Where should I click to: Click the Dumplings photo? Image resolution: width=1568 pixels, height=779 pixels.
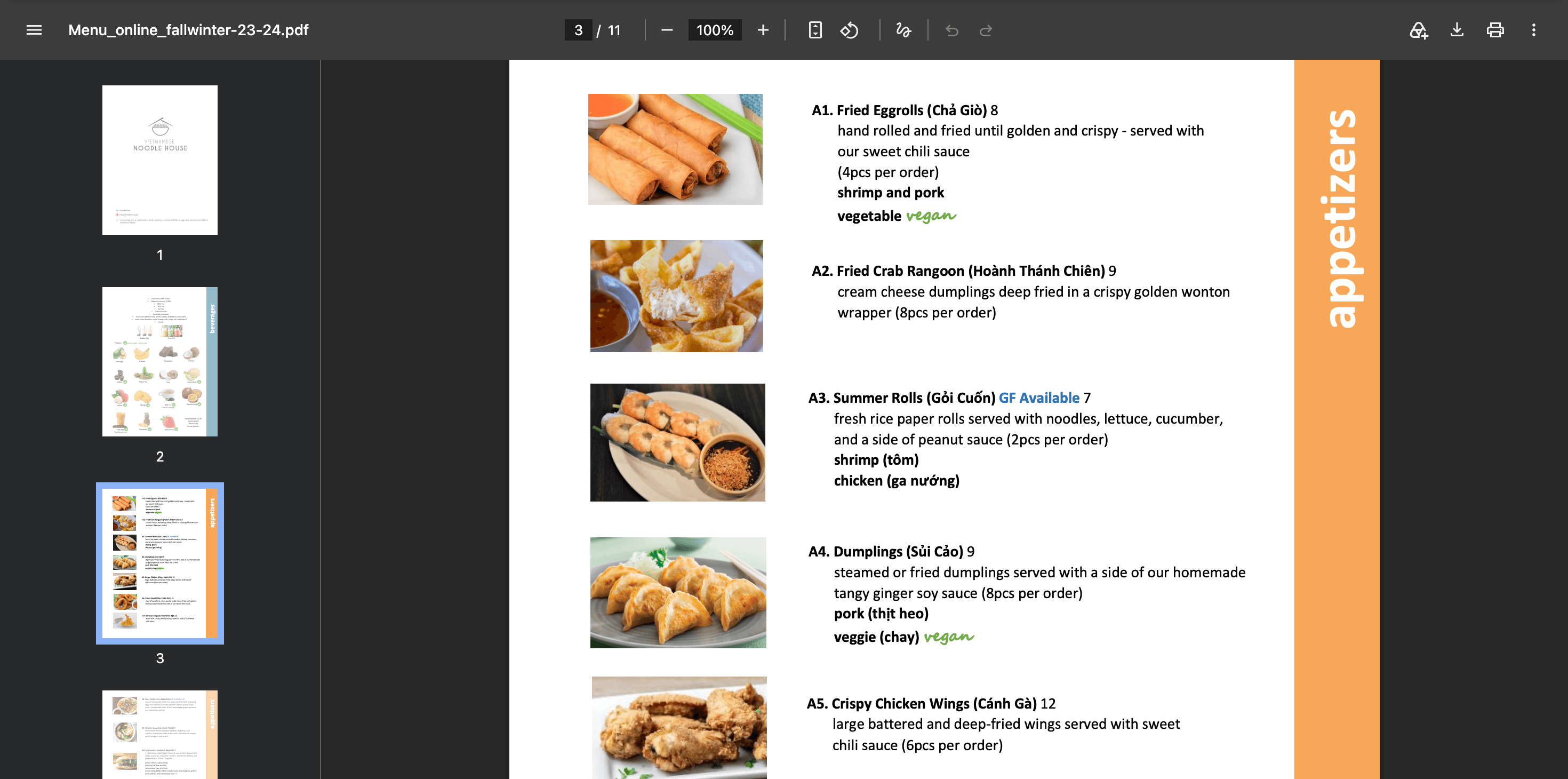click(x=678, y=593)
